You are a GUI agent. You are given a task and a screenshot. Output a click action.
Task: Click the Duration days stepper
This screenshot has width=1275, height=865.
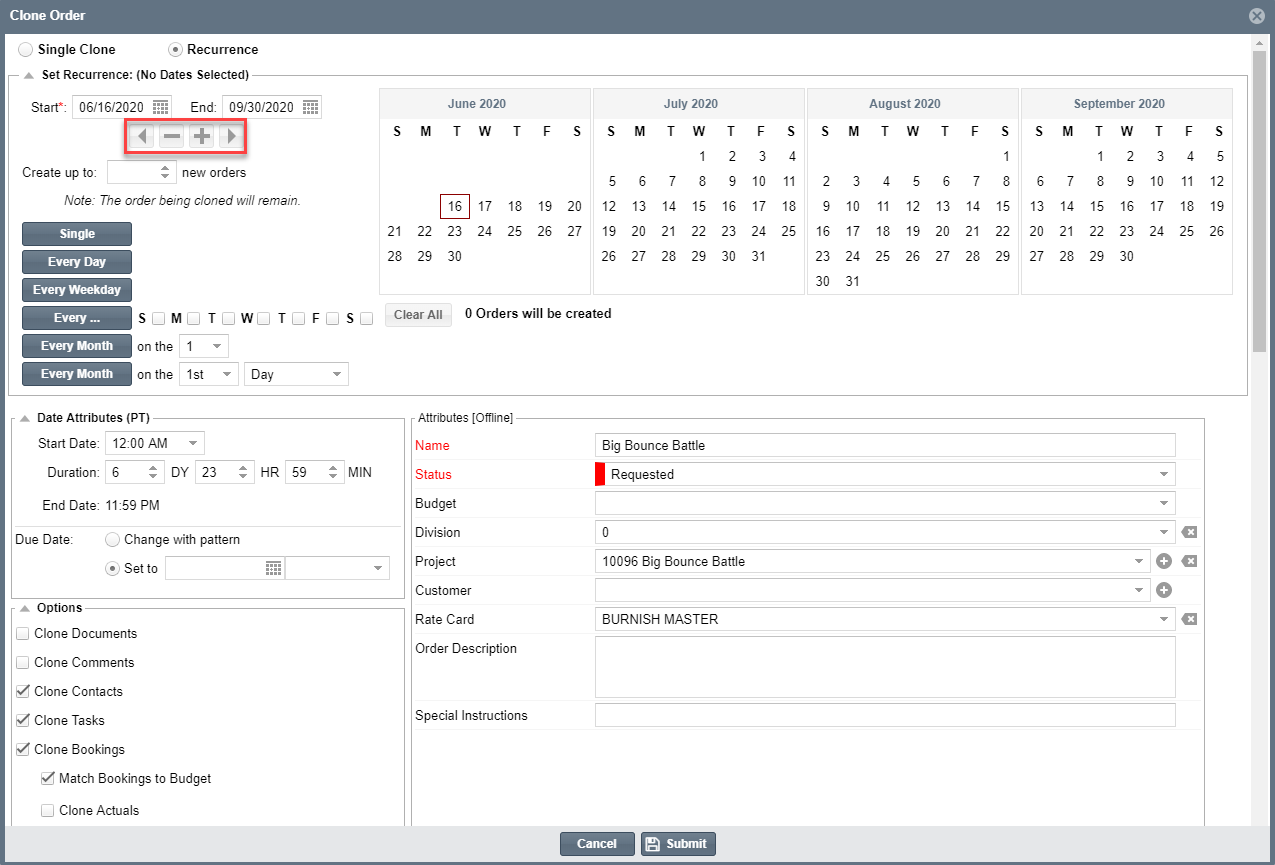pyautogui.click(x=153, y=472)
